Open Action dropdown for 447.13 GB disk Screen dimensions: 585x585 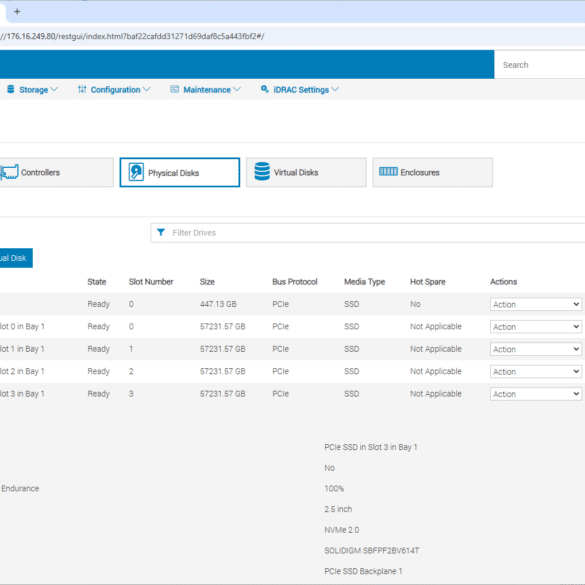coord(536,304)
